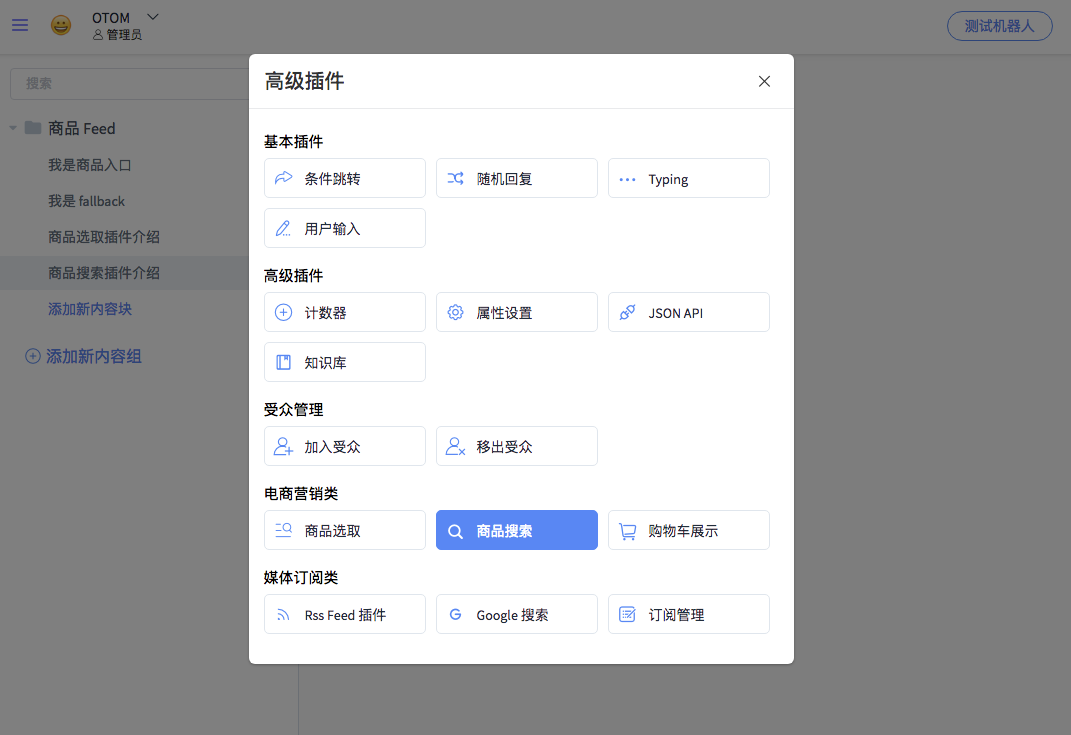Screen dimensions: 1071x735
Task: Pick the Google 搜索 plugin
Action: [517, 614]
